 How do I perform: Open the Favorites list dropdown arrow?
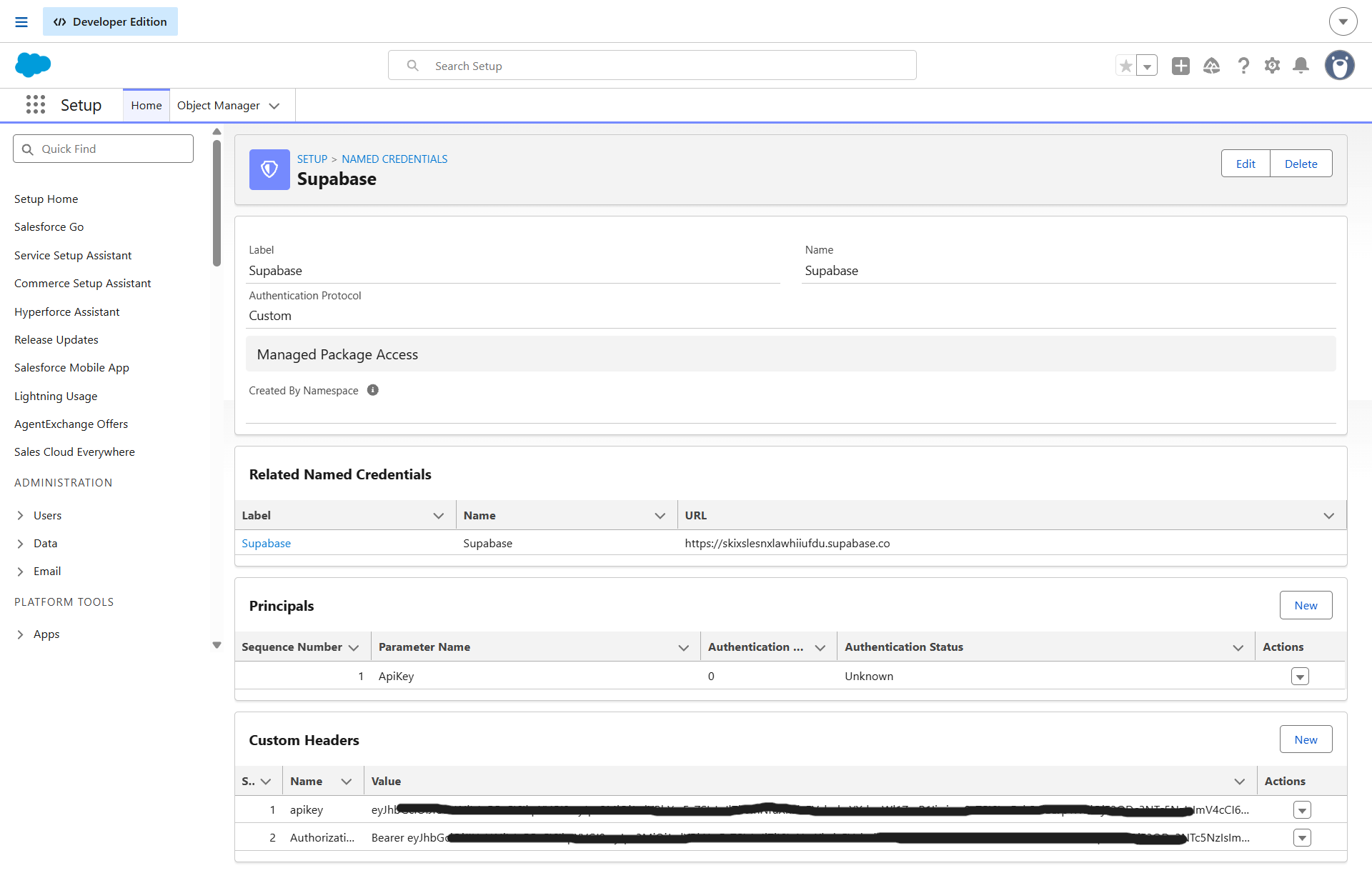(1147, 66)
